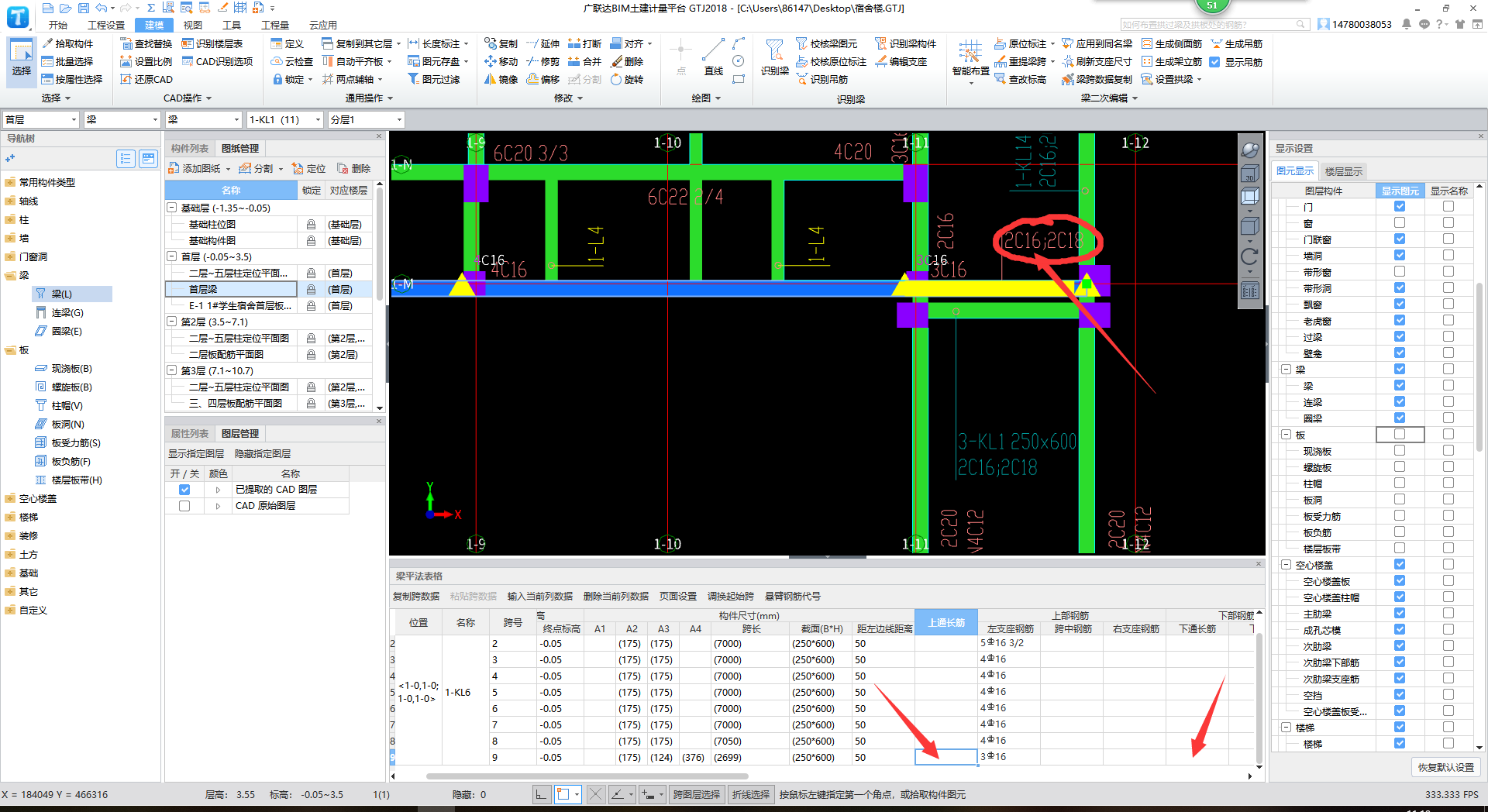The image size is (1488, 812).
Task: Toggle 窗 显示图元 checkbox
Action: pos(1400,223)
